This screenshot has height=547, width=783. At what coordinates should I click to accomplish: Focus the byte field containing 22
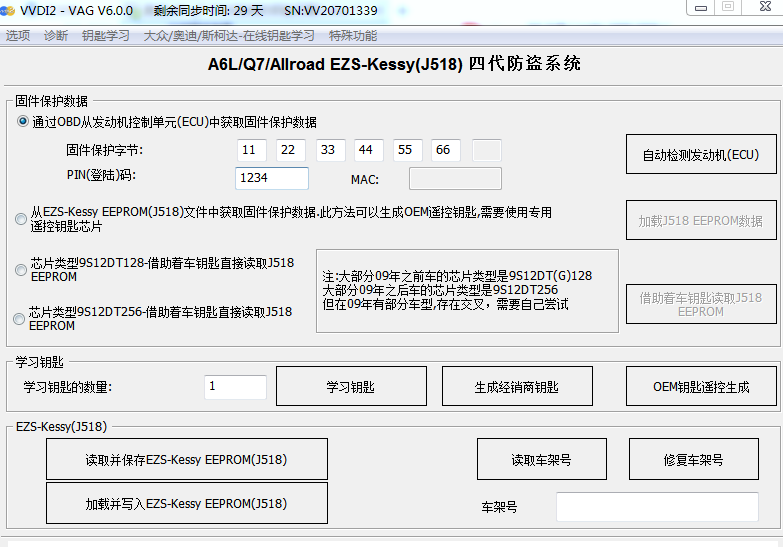(291, 150)
